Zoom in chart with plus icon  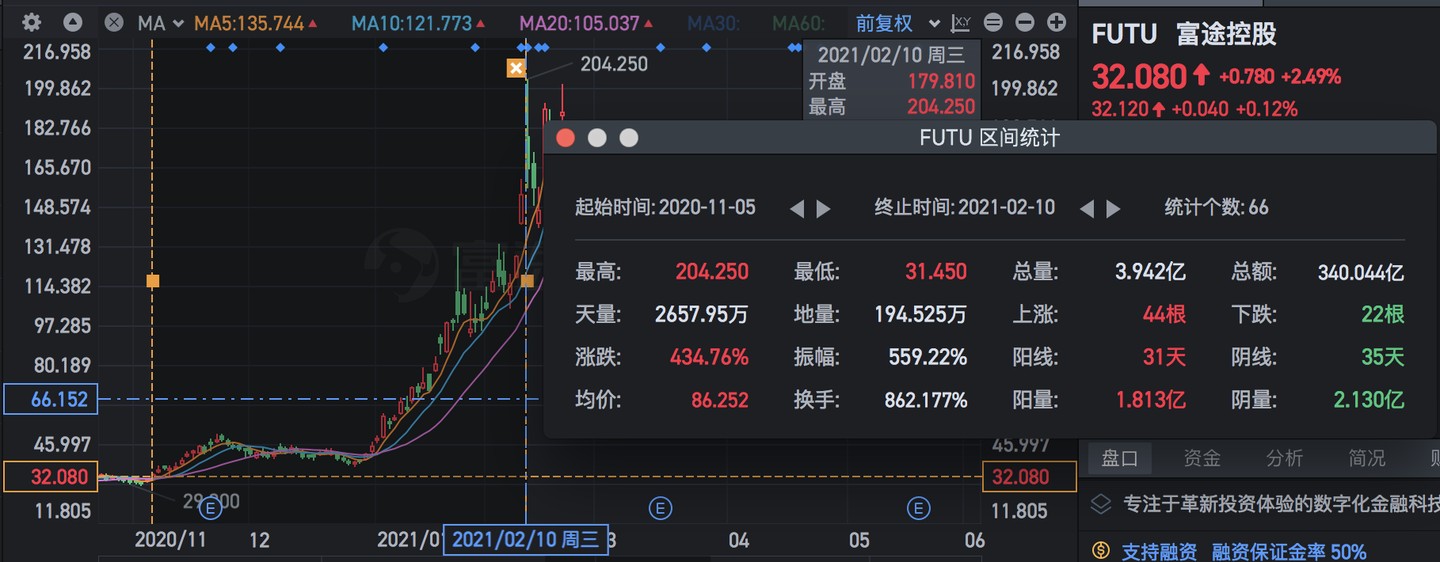[x=1056, y=22]
